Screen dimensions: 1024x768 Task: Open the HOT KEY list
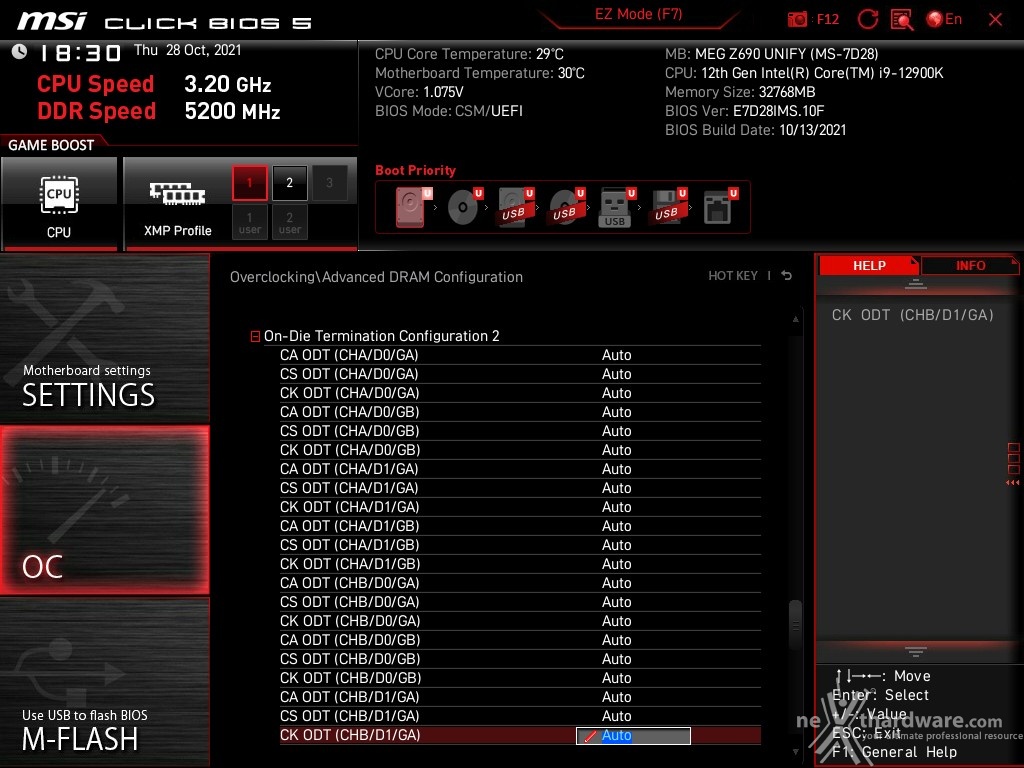[x=733, y=276]
